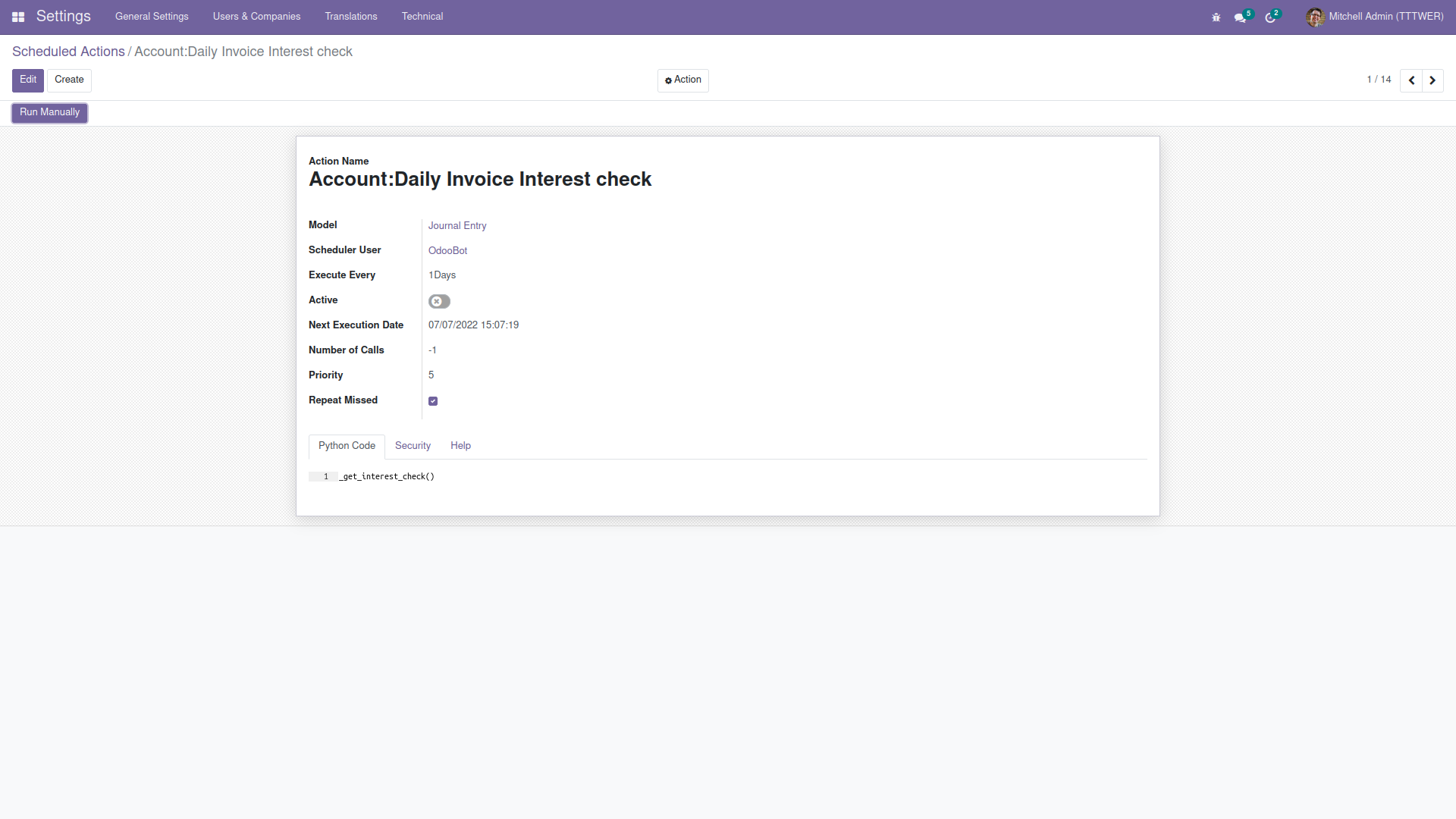
Task: Switch to the Security tab
Action: 413,446
